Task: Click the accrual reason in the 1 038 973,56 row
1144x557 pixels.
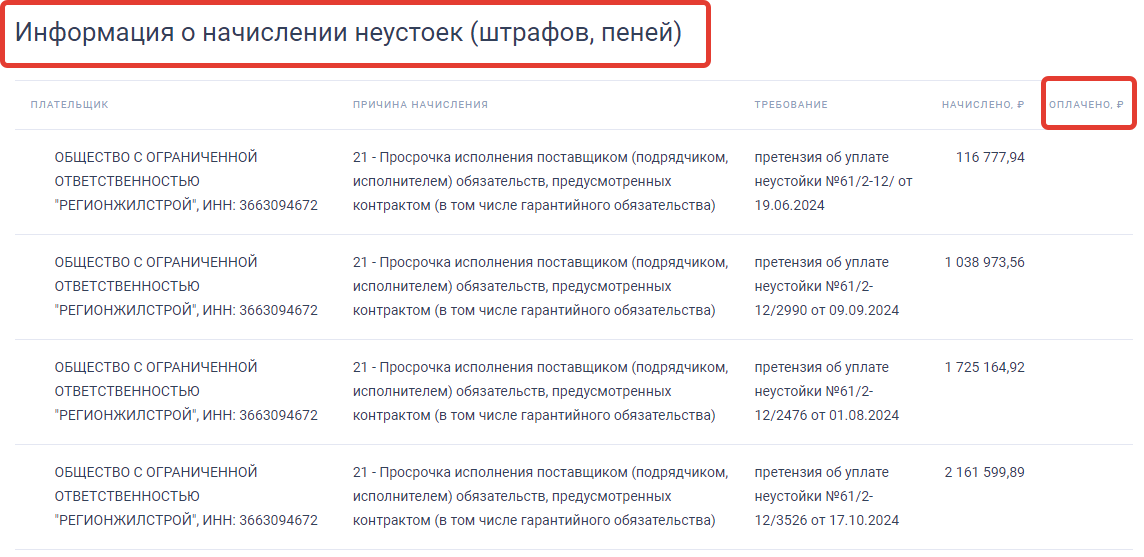Action: tap(541, 286)
